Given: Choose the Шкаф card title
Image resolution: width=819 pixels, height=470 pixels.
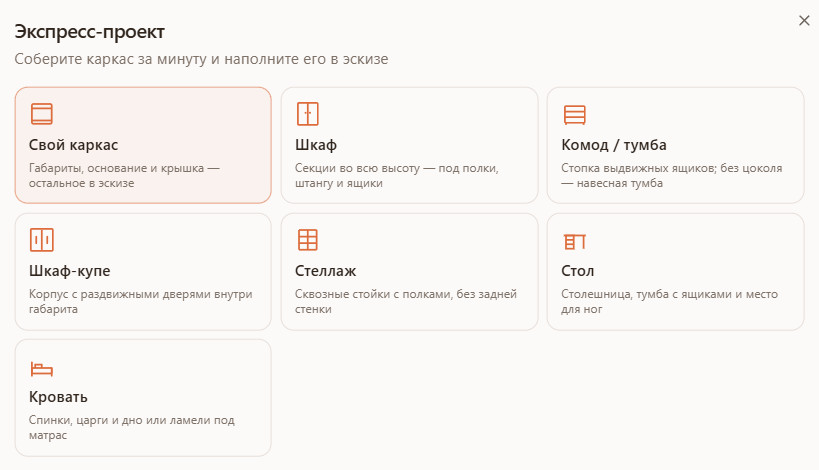Looking at the screenshot, I should (315, 145).
